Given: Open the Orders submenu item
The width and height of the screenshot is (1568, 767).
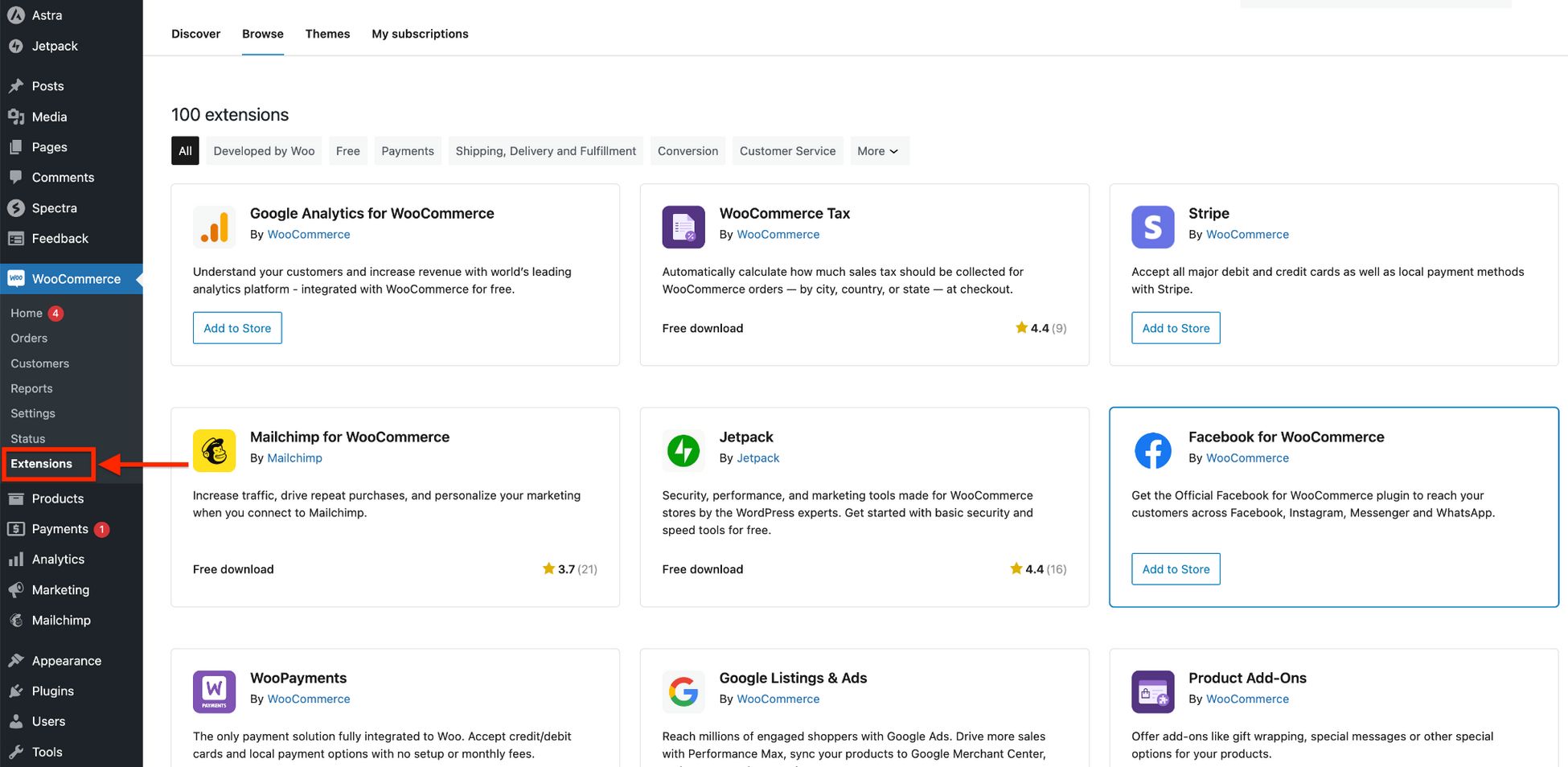Looking at the screenshot, I should click(x=29, y=338).
